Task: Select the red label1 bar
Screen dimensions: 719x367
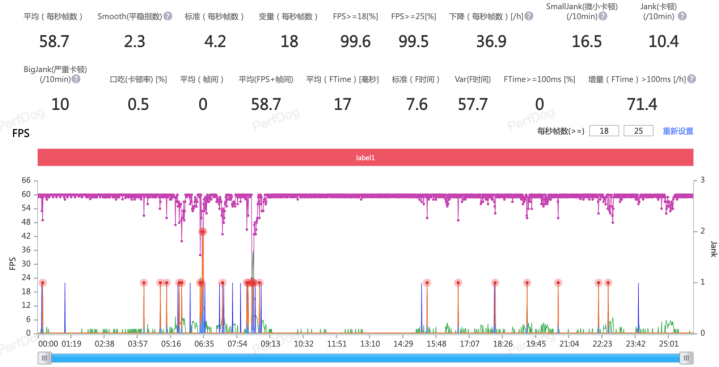Action: [365, 157]
